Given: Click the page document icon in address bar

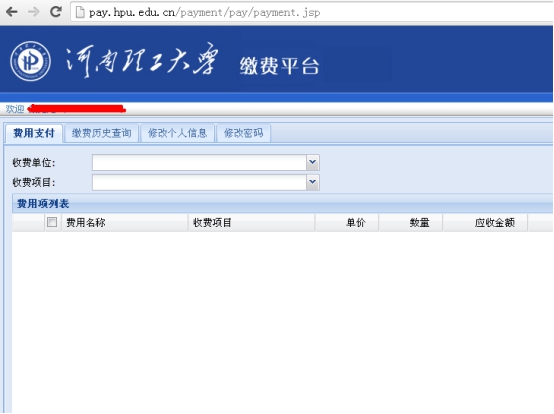Looking at the screenshot, I should coord(80,12).
